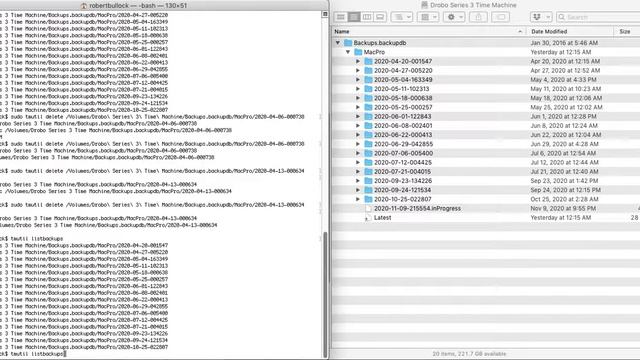The image size is (640, 360).
Task: Select the Backups.backupdb folder icon
Action: pos(348,42)
